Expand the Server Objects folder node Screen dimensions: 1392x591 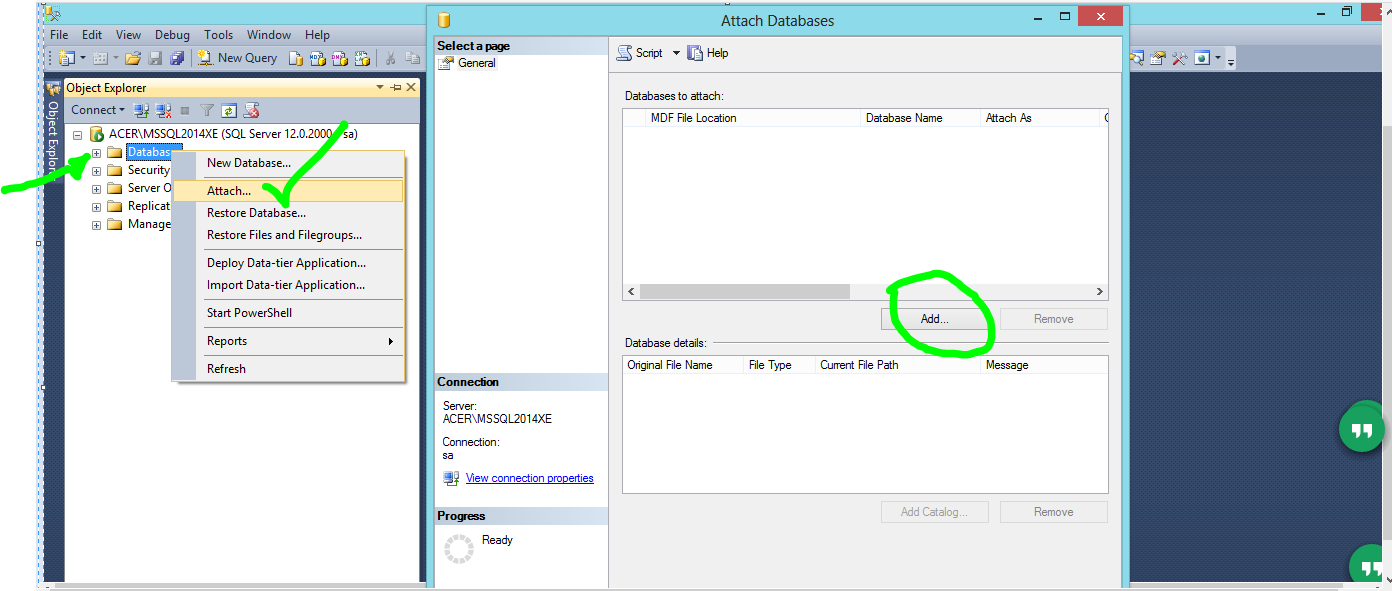97,189
